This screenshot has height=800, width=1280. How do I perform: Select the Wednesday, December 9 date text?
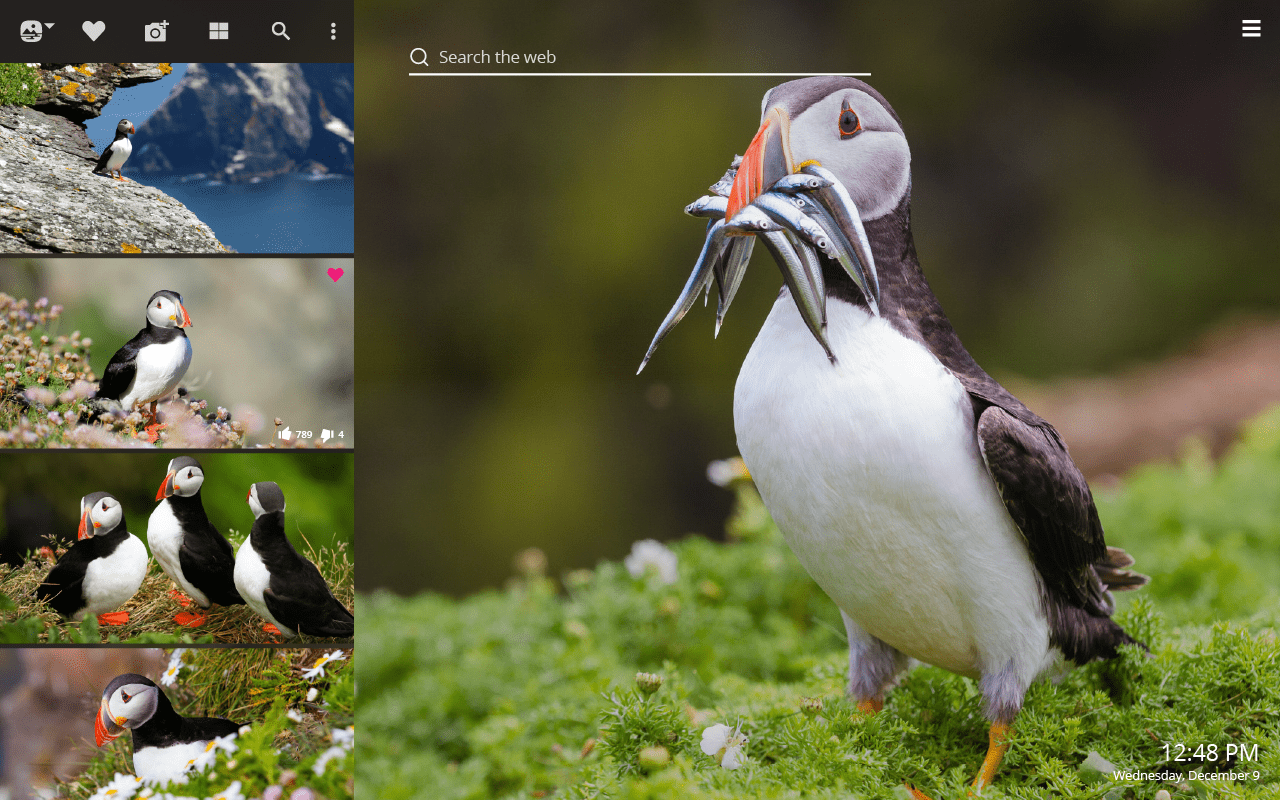[x=1185, y=775]
